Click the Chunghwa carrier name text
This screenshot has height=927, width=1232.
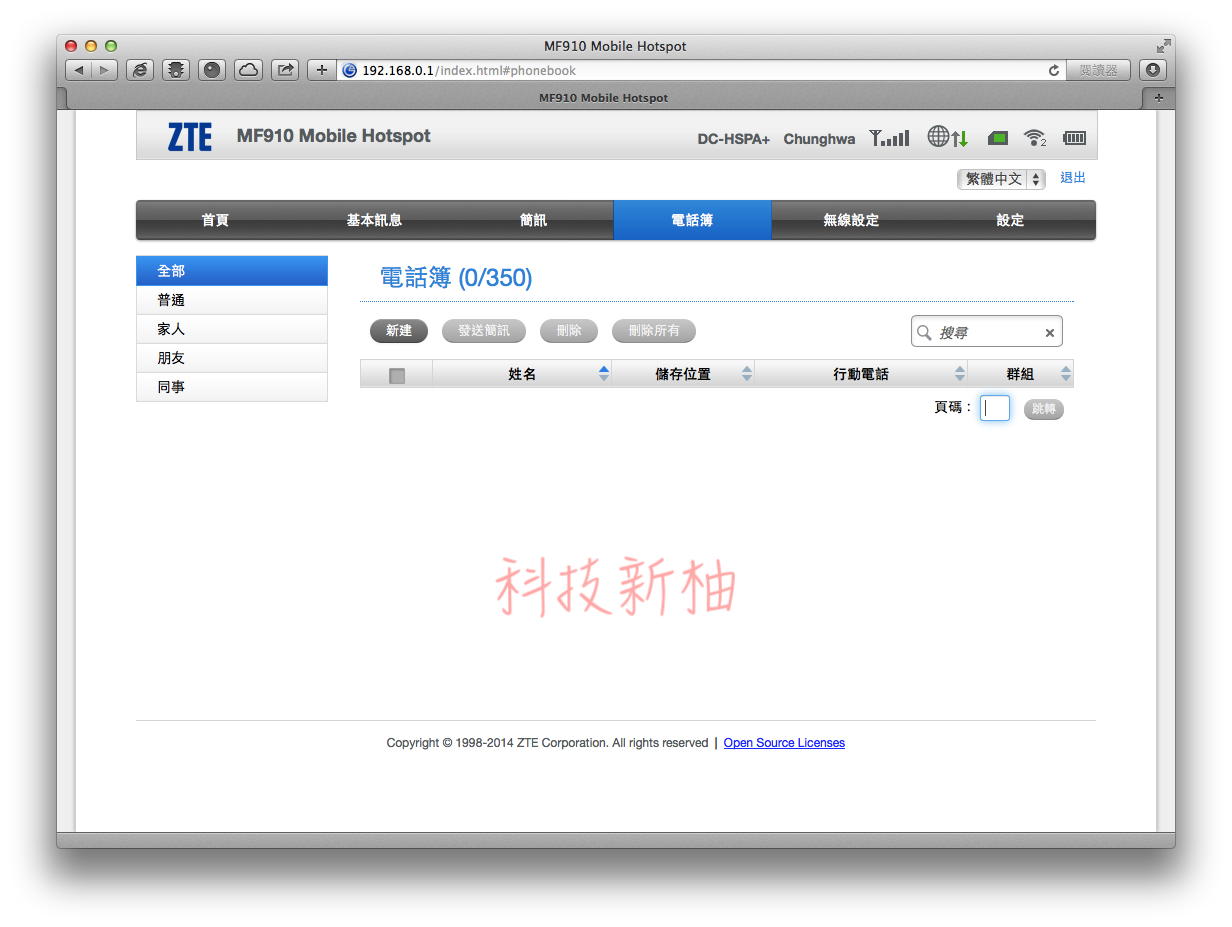(x=819, y=139)
